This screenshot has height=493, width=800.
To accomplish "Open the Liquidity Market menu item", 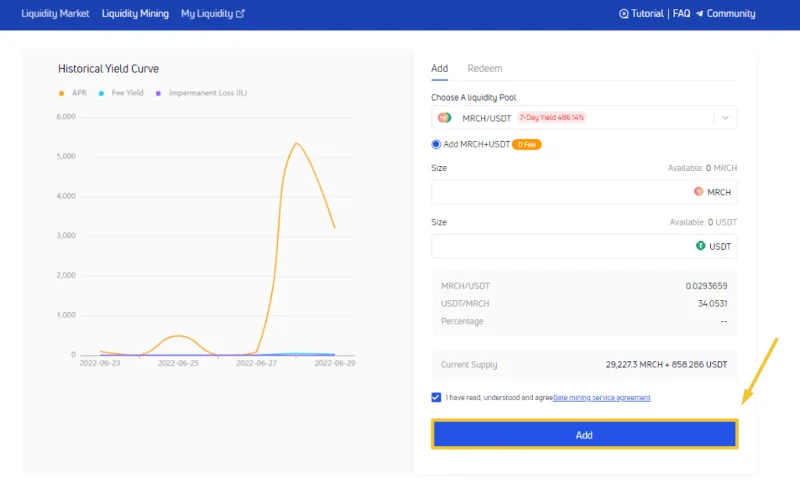I will [55, 14].
